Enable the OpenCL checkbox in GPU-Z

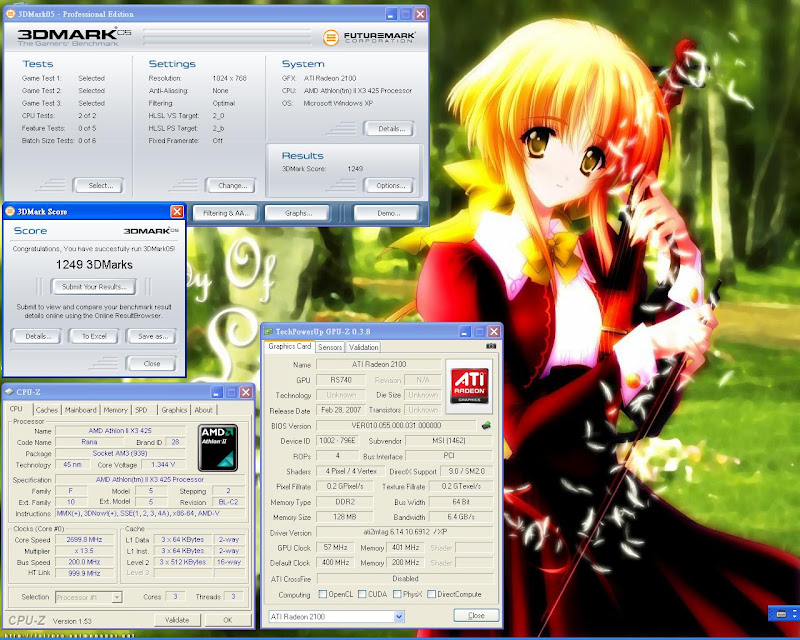(322, 594)
